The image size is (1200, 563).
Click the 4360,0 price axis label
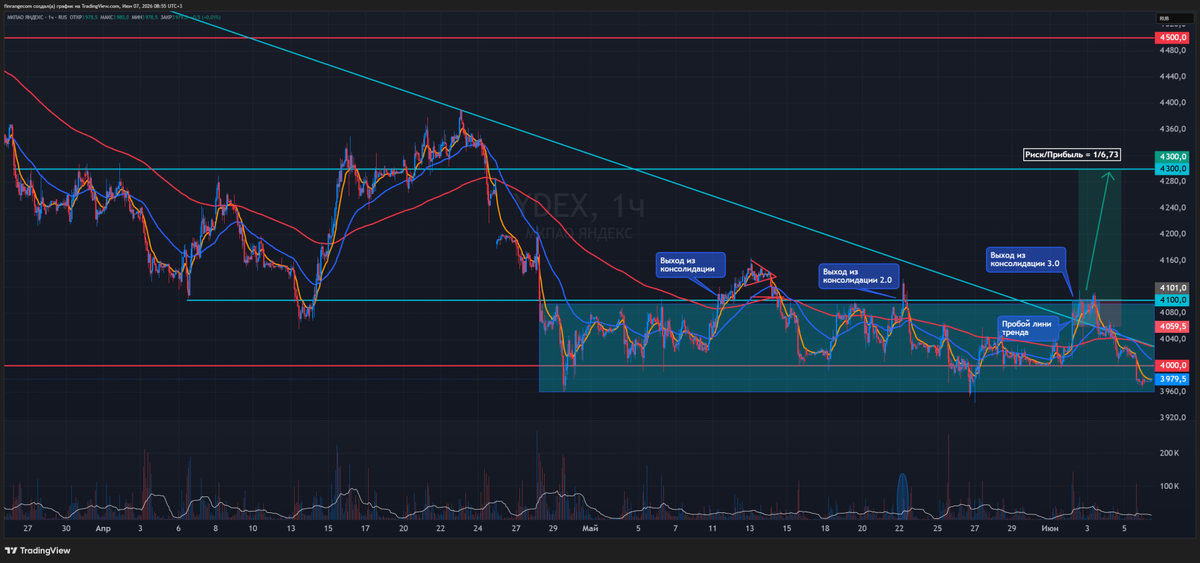click(x=1173, y=130)
